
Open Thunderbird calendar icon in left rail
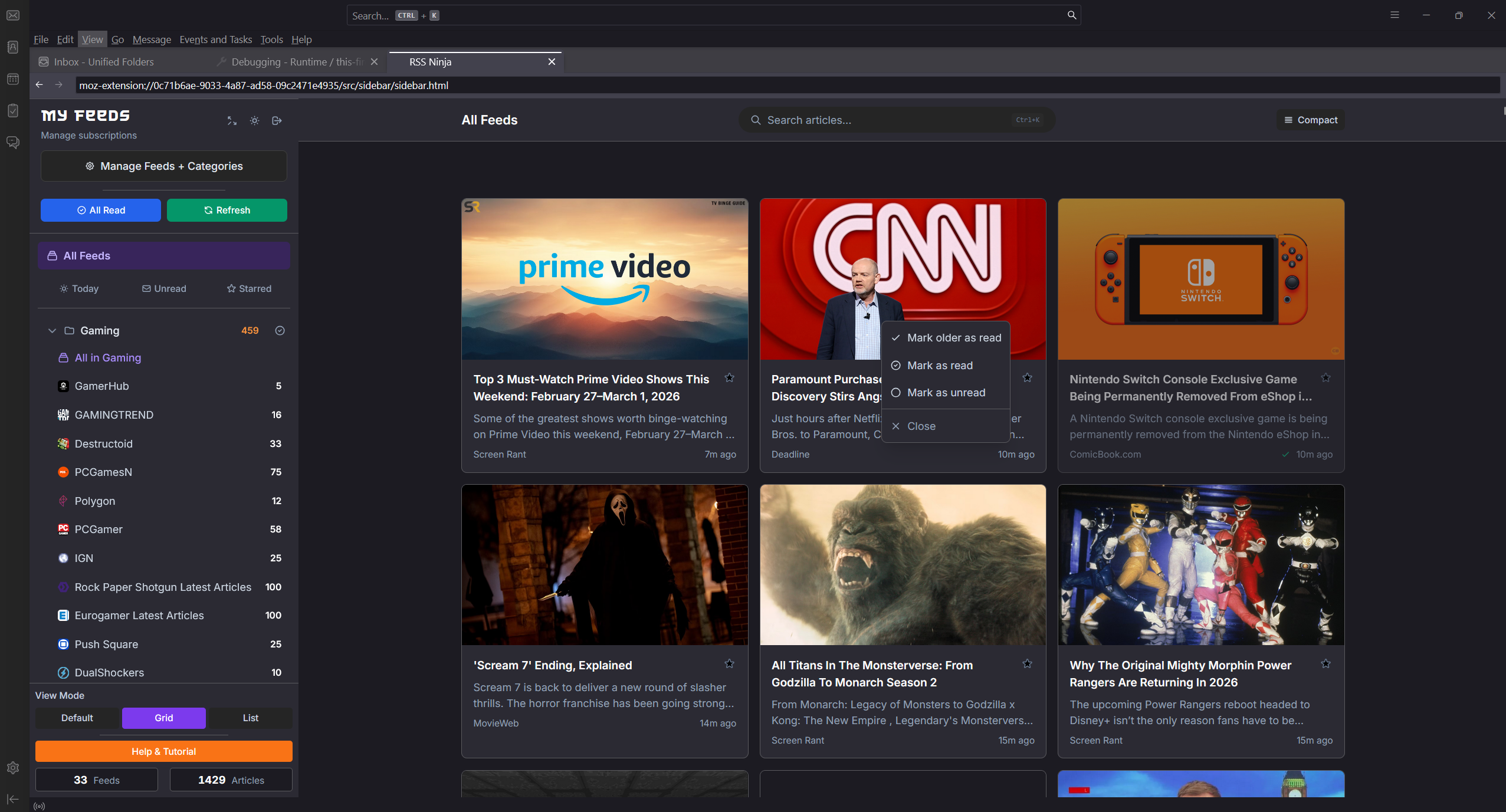pos(13,79)
